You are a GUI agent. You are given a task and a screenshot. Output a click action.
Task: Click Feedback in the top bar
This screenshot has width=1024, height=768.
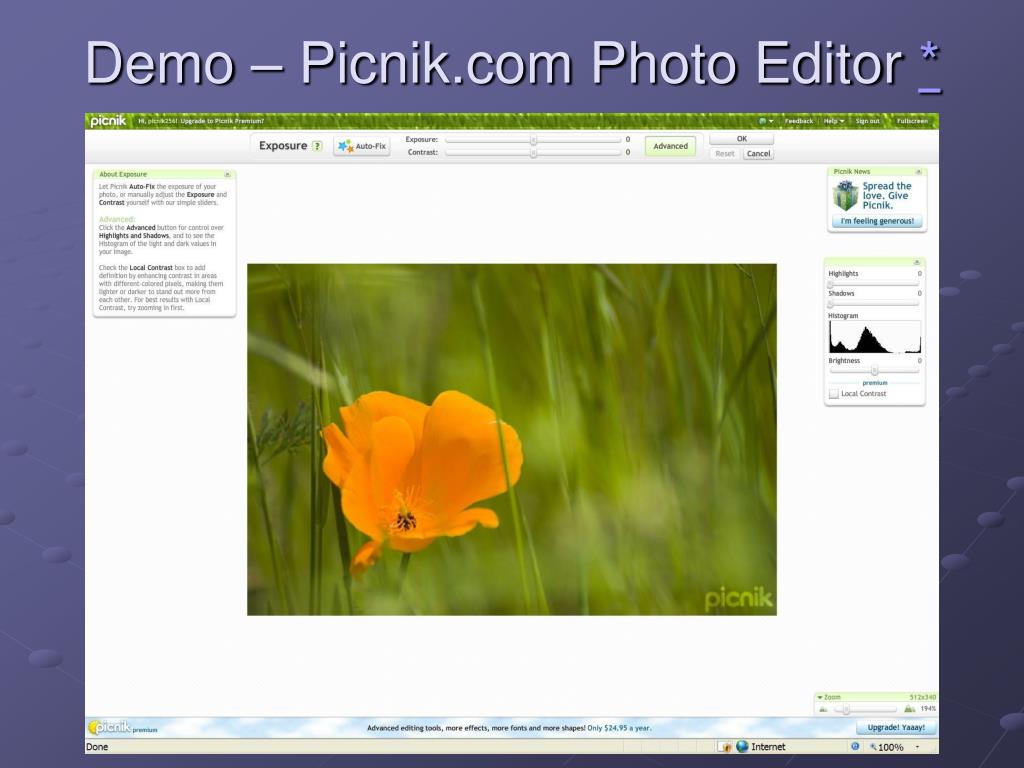point(799,121)
